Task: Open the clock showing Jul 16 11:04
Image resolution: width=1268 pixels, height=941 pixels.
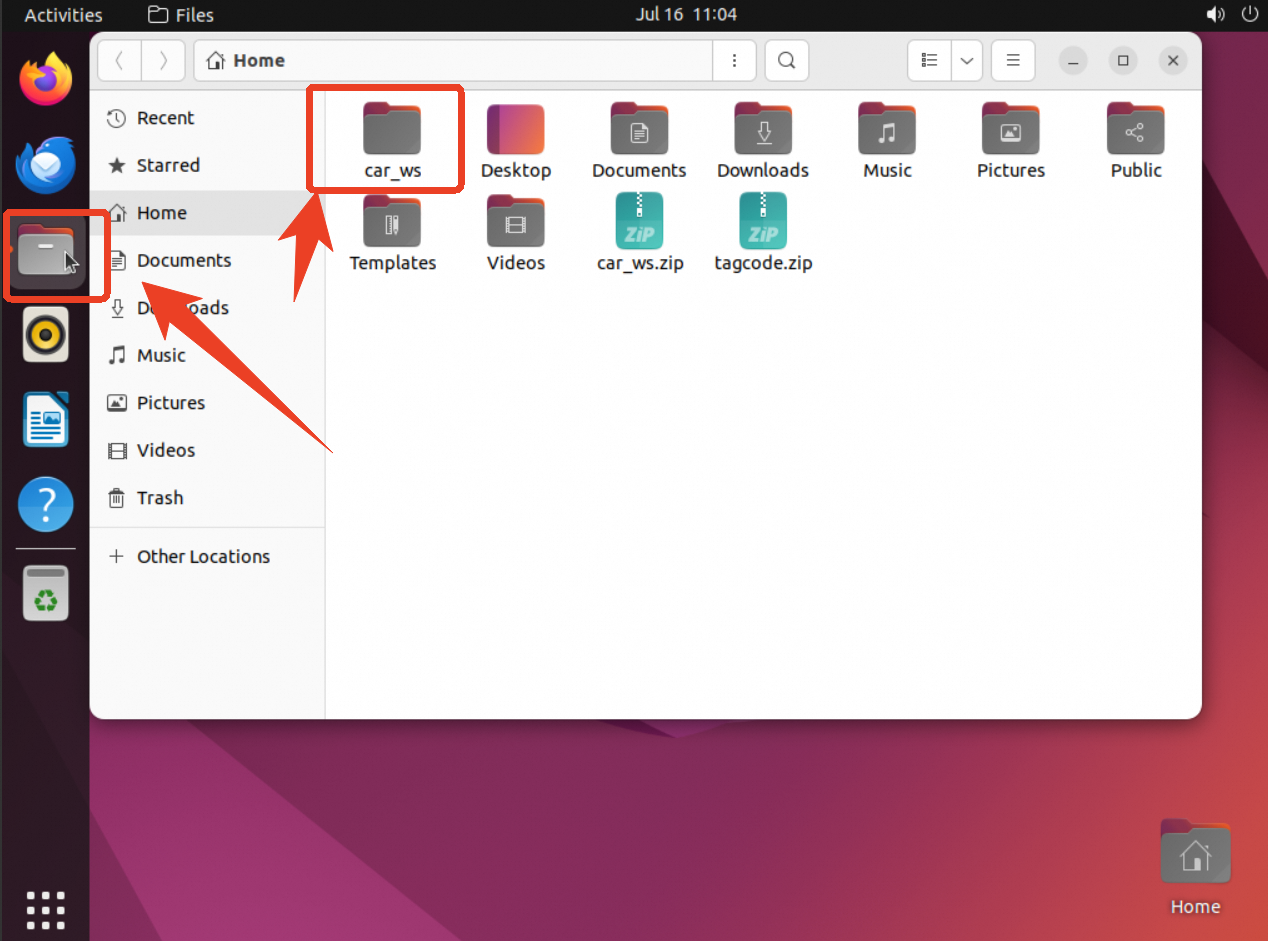Action: (686, 15)
